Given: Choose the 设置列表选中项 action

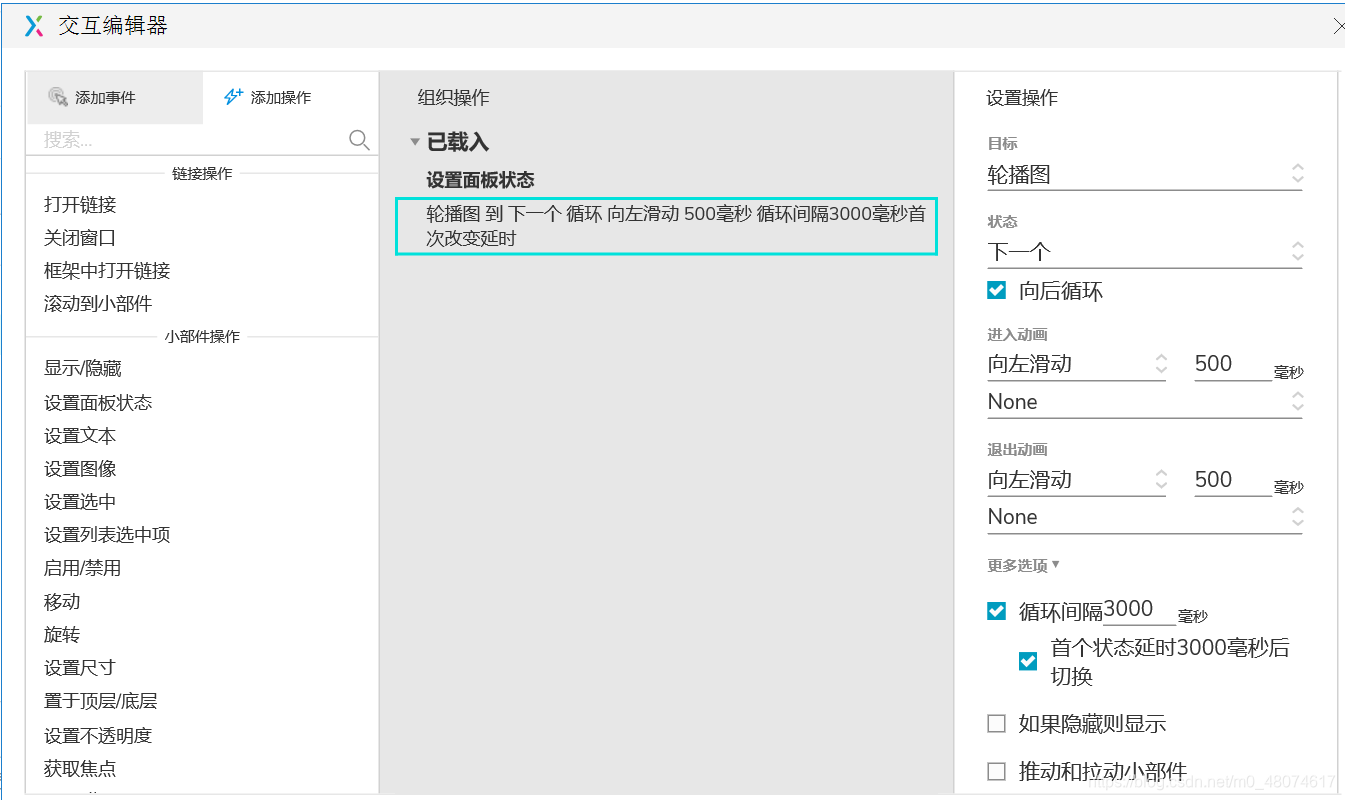Looking at the screenshot, I should pyautogui.click(x=107, y=535).
